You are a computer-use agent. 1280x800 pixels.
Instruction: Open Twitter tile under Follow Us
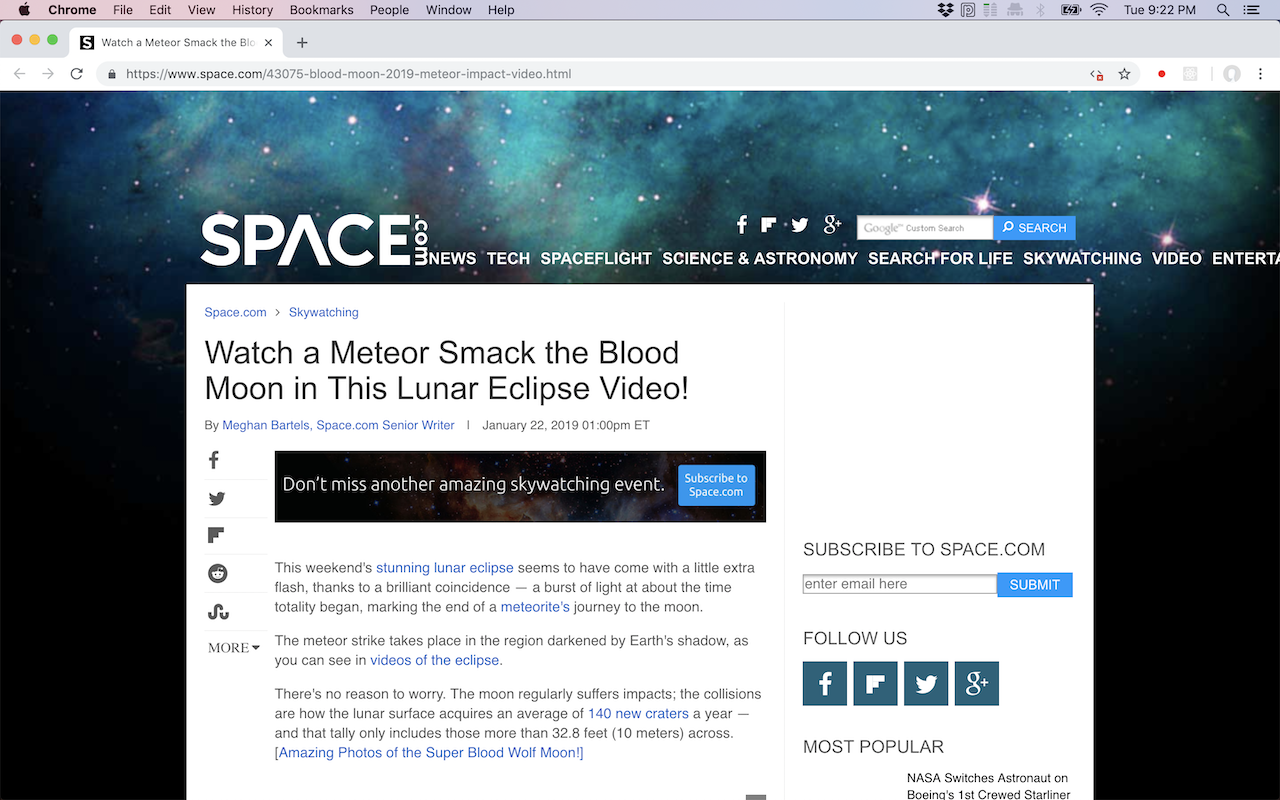(926, 684)
